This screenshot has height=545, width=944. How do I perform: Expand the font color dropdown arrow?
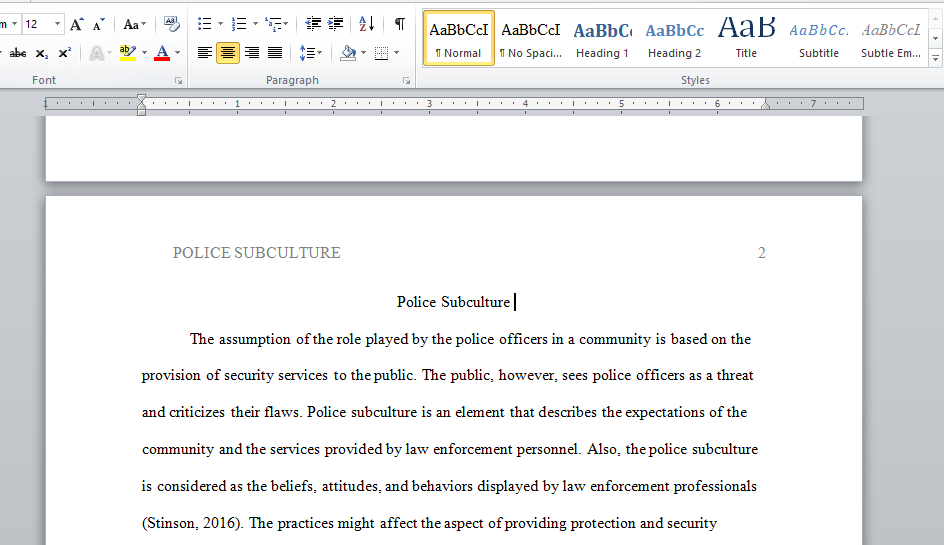pyautogui.click(x=178, y=53)
